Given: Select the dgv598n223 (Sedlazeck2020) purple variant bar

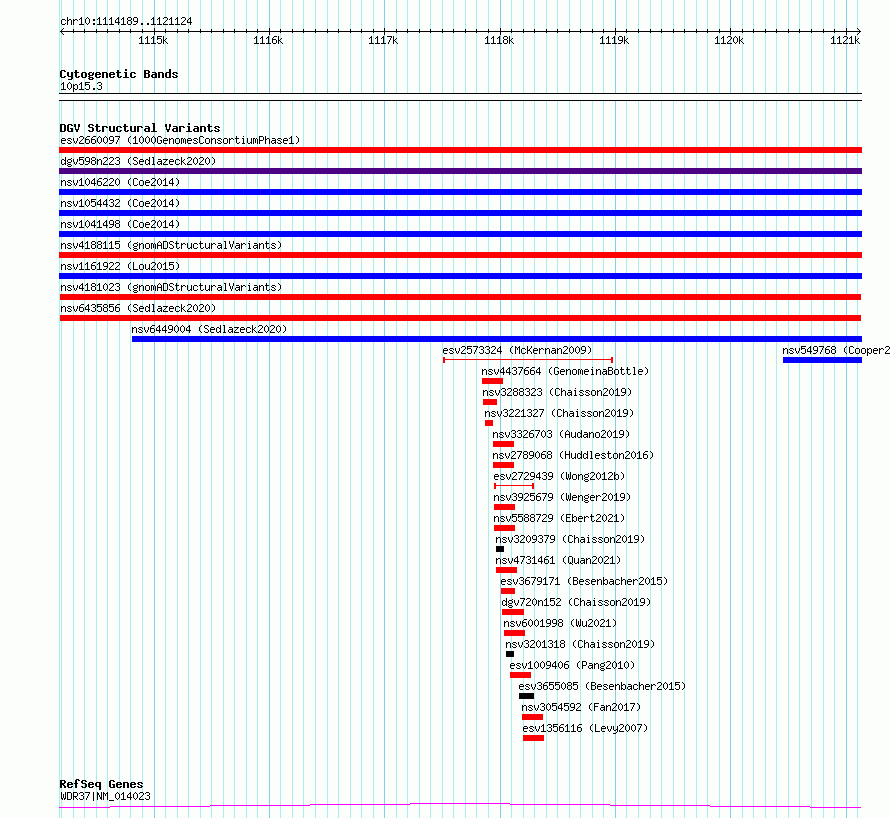Looking at the screenshot, I should tap(460, 171).
